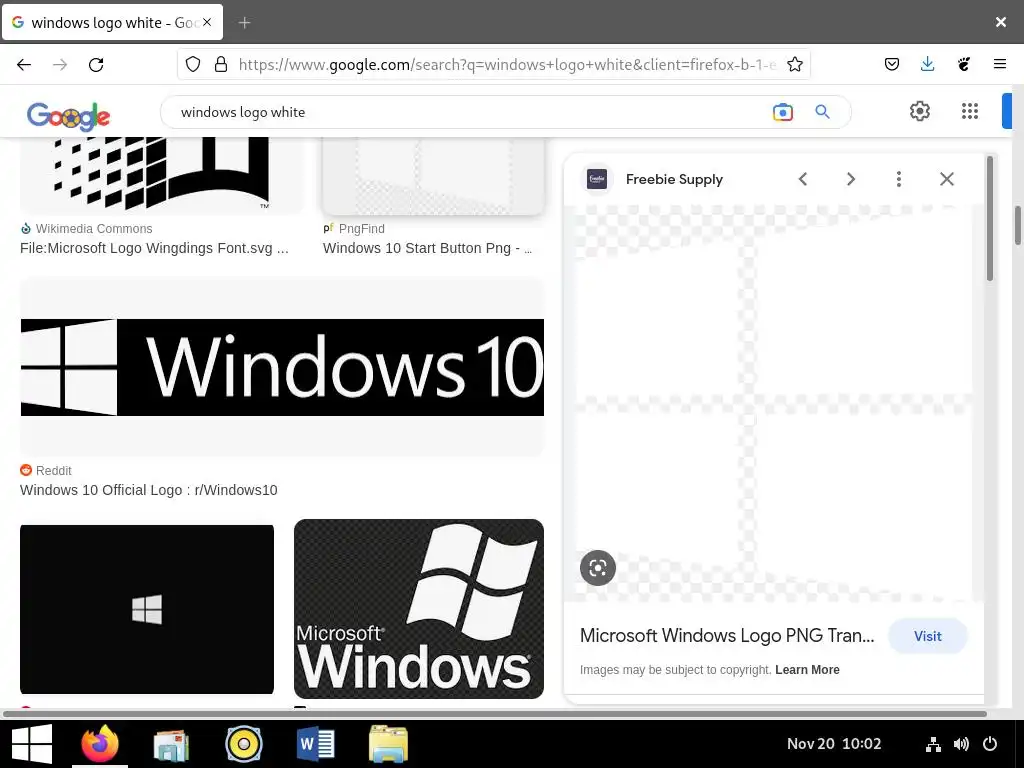Click the Reddit source label
The width and height of the screenshot is (1024, 768).
[x=54, y=470]
